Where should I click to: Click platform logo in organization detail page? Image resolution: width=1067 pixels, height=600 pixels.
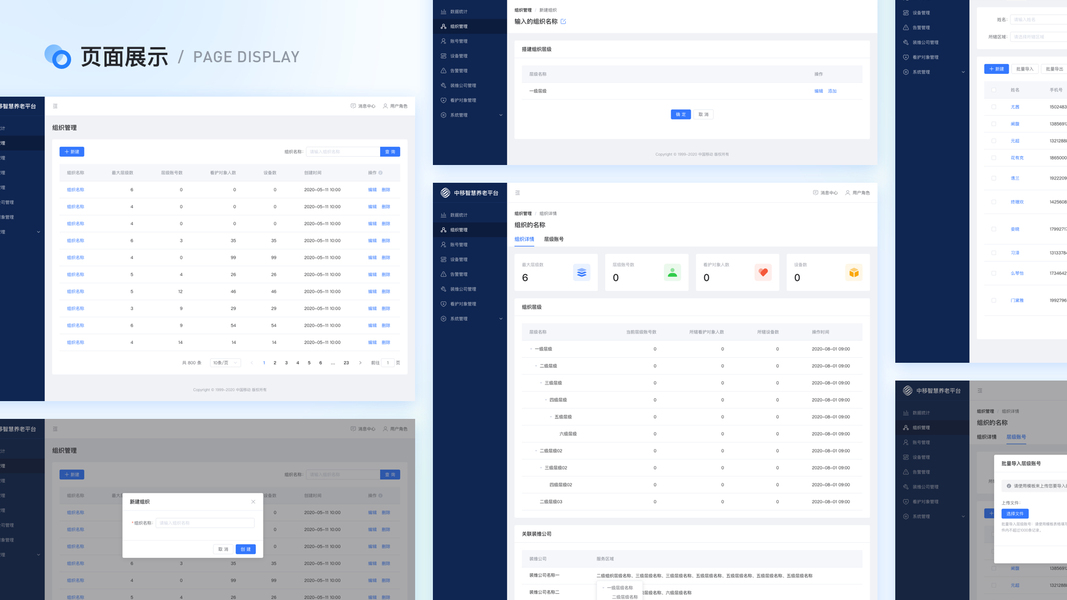pyautogui.click(x=445, y=193)
